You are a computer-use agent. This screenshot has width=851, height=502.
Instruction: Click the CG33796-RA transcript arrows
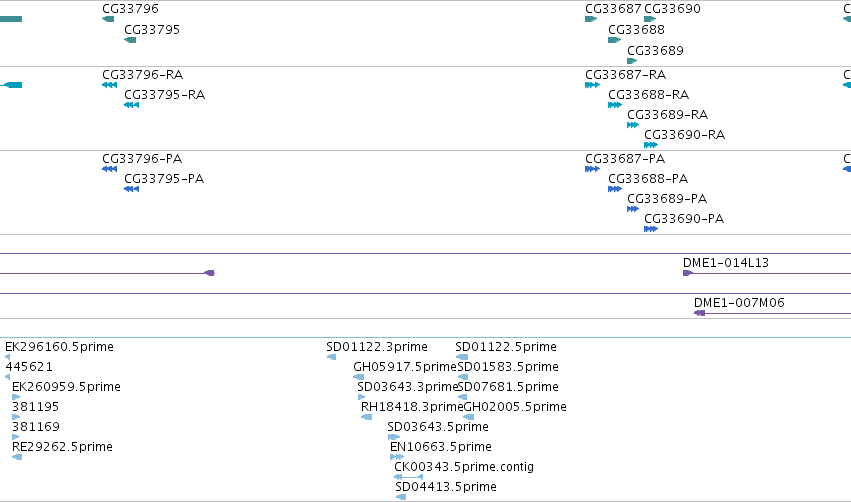click(110, 85)
